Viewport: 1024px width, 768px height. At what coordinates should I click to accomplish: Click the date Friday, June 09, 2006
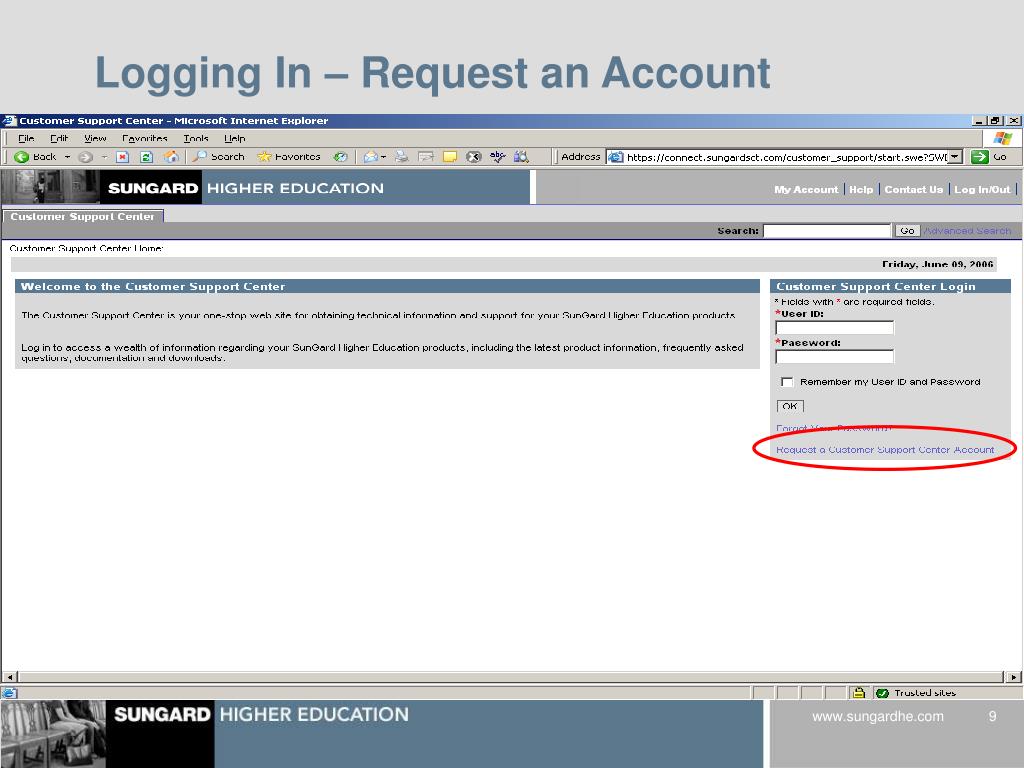pyautogui.click(x=937, y=264)
